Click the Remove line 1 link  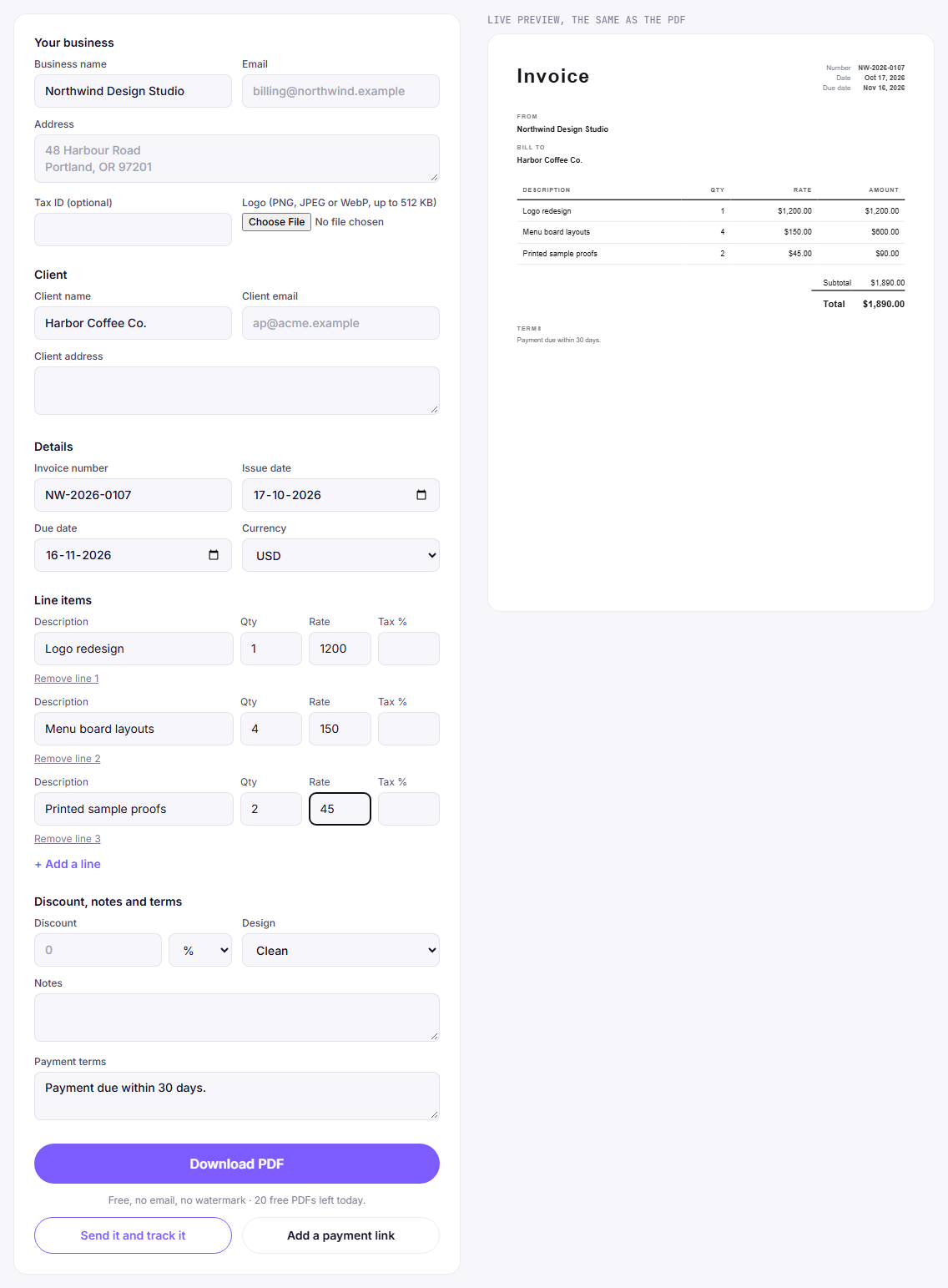[x=67, y=679]
